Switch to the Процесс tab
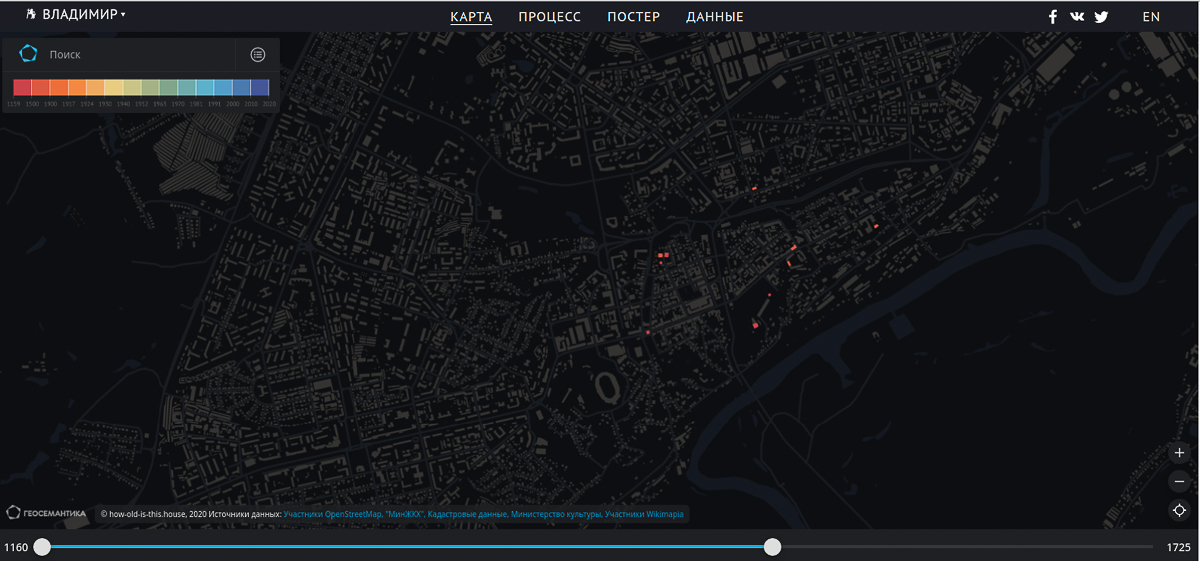 549,17
